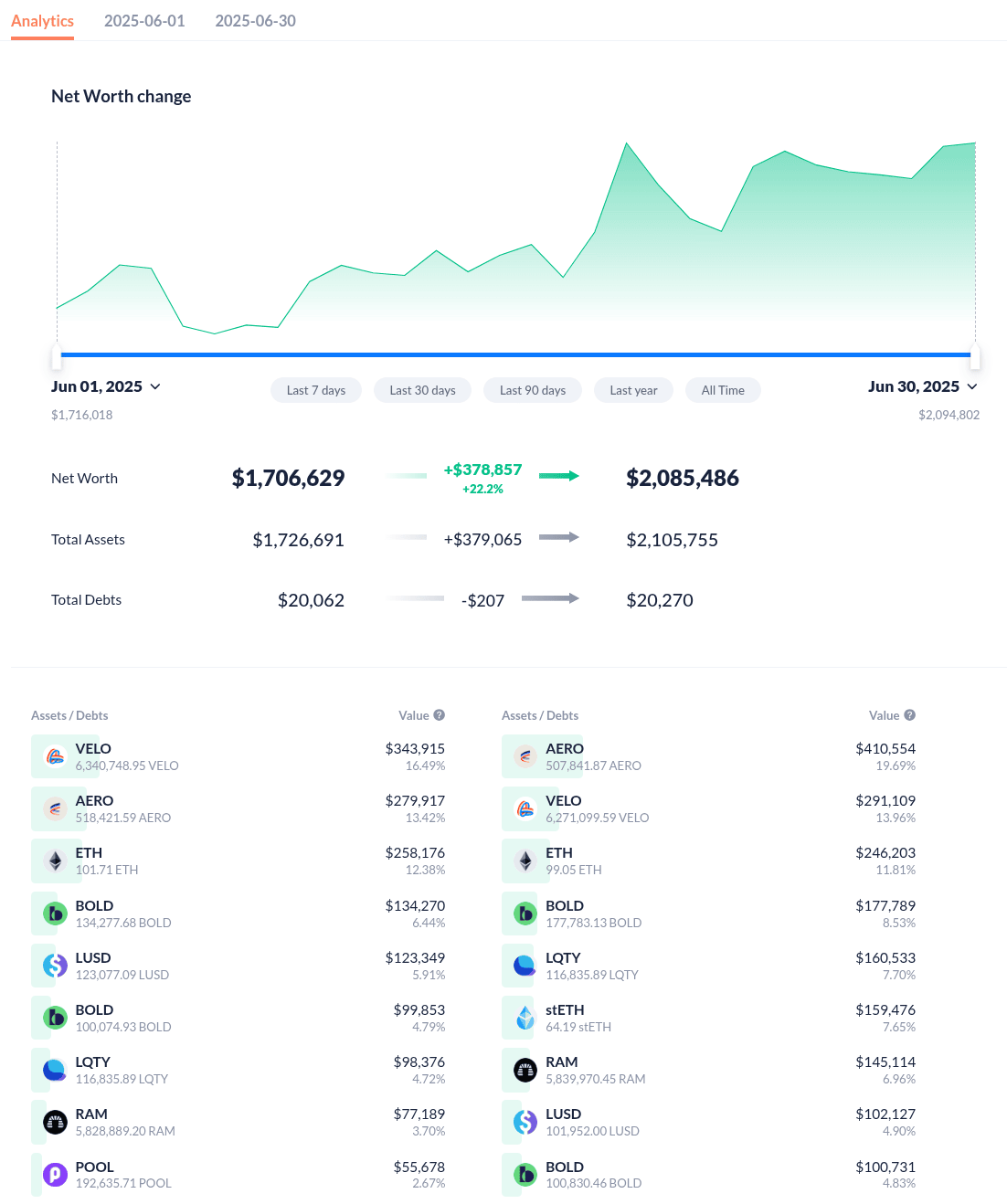The width and height of the screenshot is (1007, 1204).
Task: Click the $1,726,691 starting total assets
Action: point(299,540)
